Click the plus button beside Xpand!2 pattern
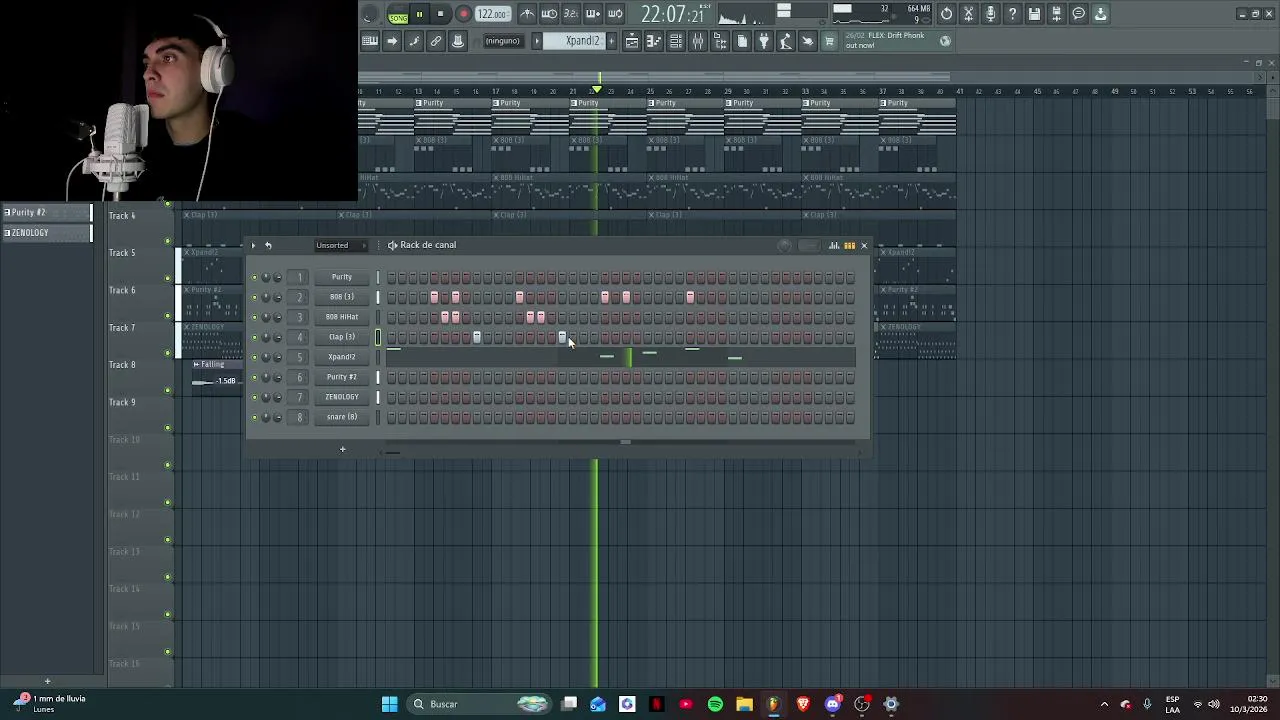The width and height of the screenshot is (1280, 720). [610, 41]
